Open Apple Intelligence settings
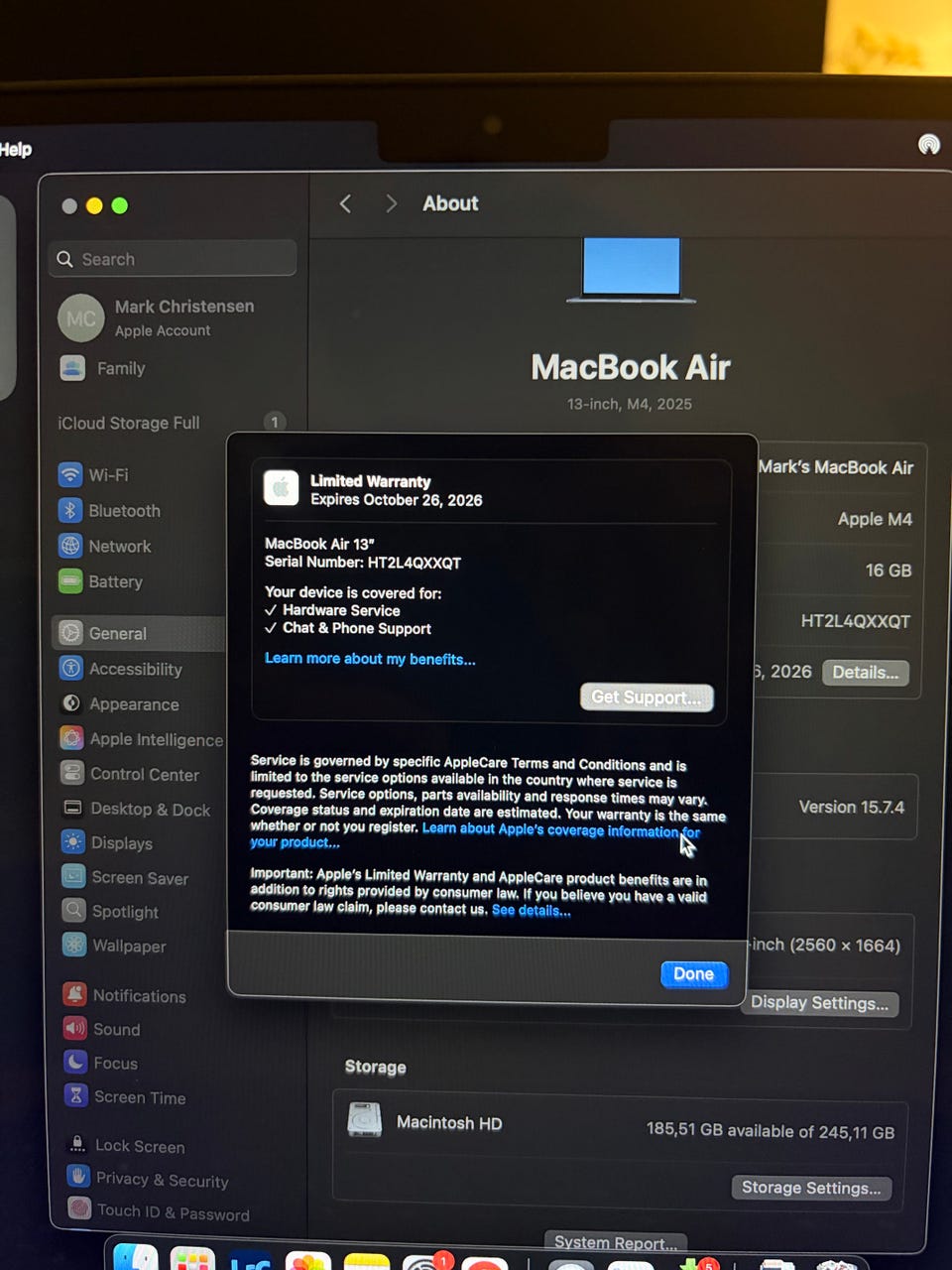 [x=141, y=739]
